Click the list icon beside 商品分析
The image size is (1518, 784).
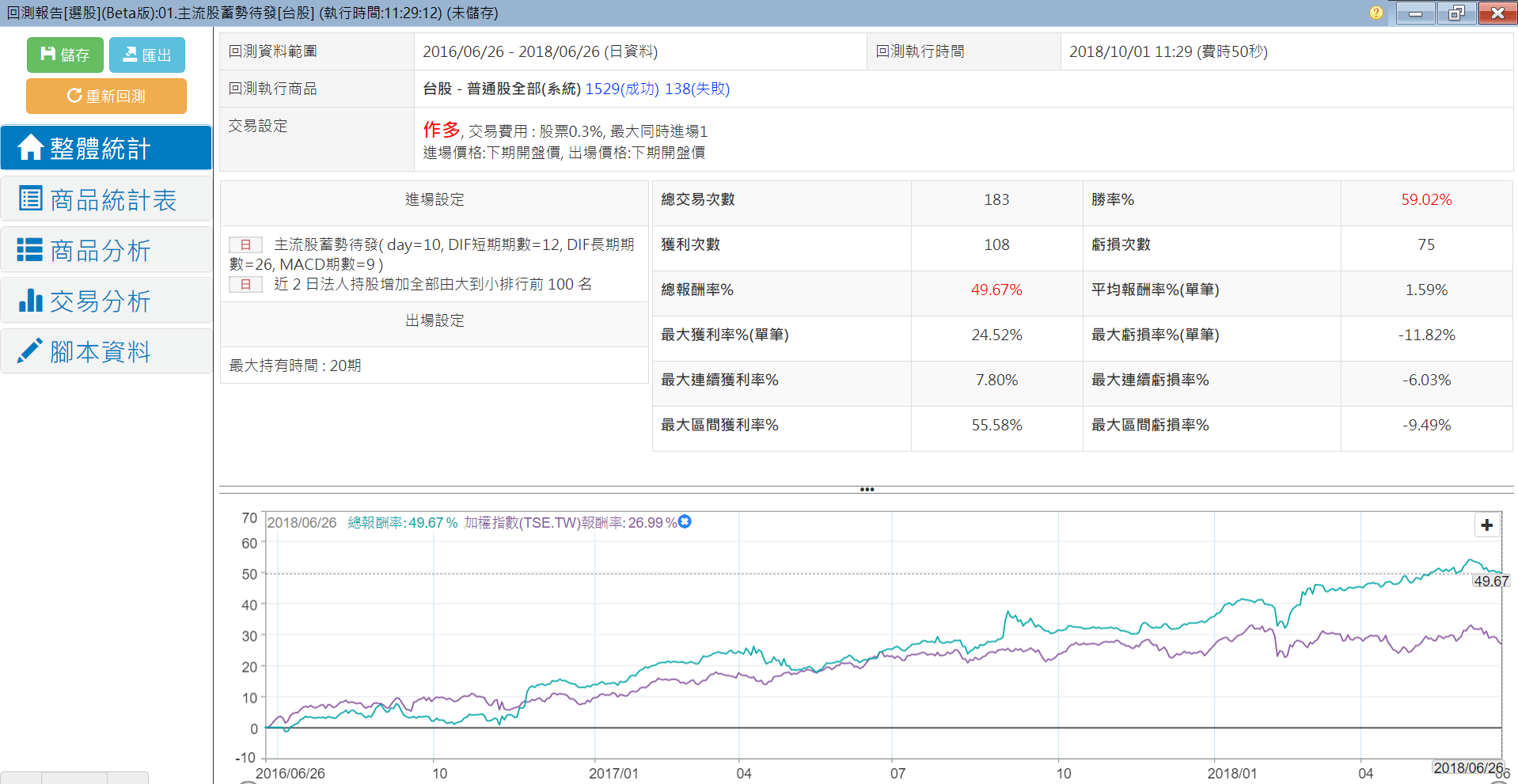pyautogui.click(x=30, y=250)
